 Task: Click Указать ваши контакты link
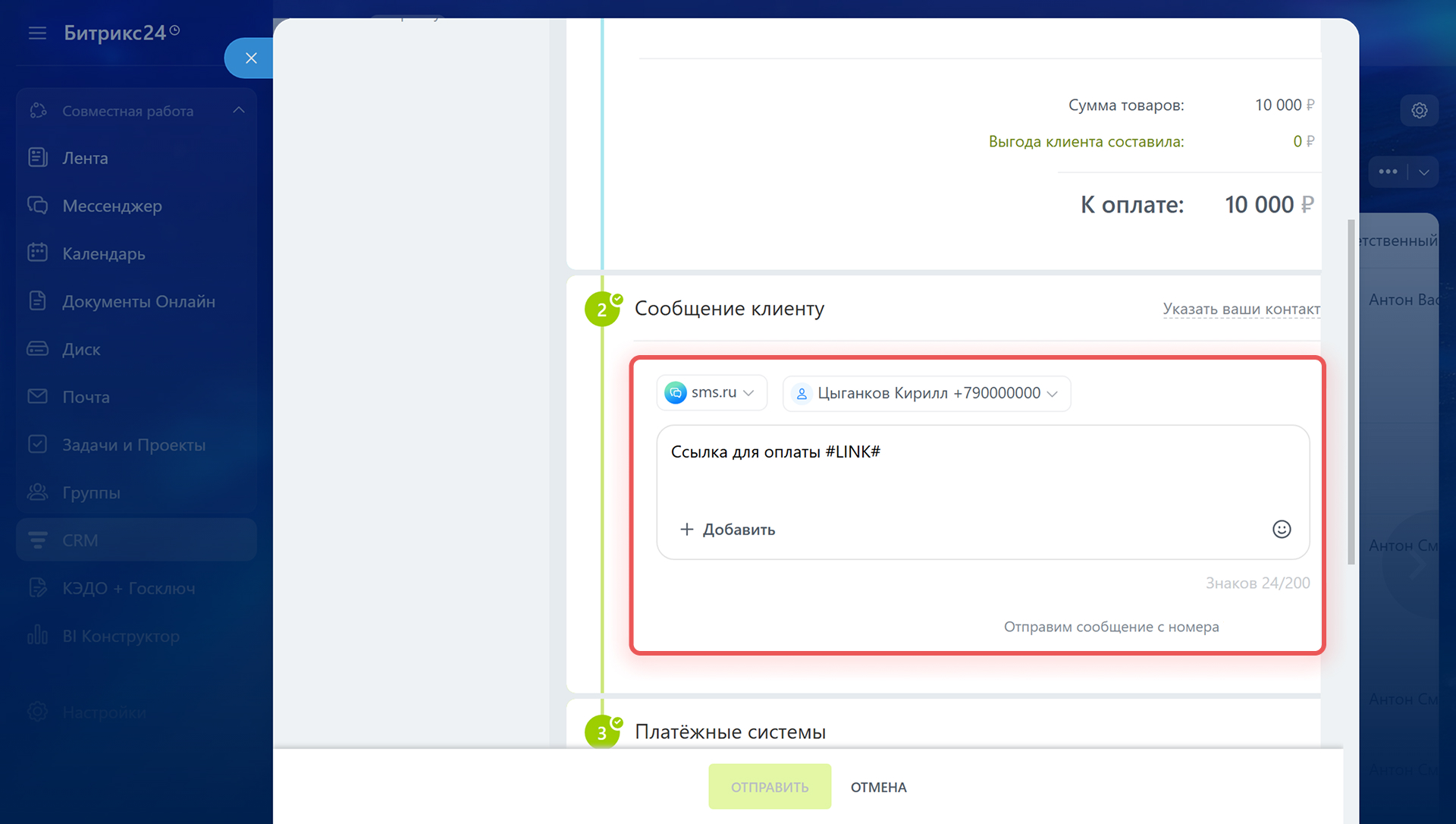point(1241,309)
